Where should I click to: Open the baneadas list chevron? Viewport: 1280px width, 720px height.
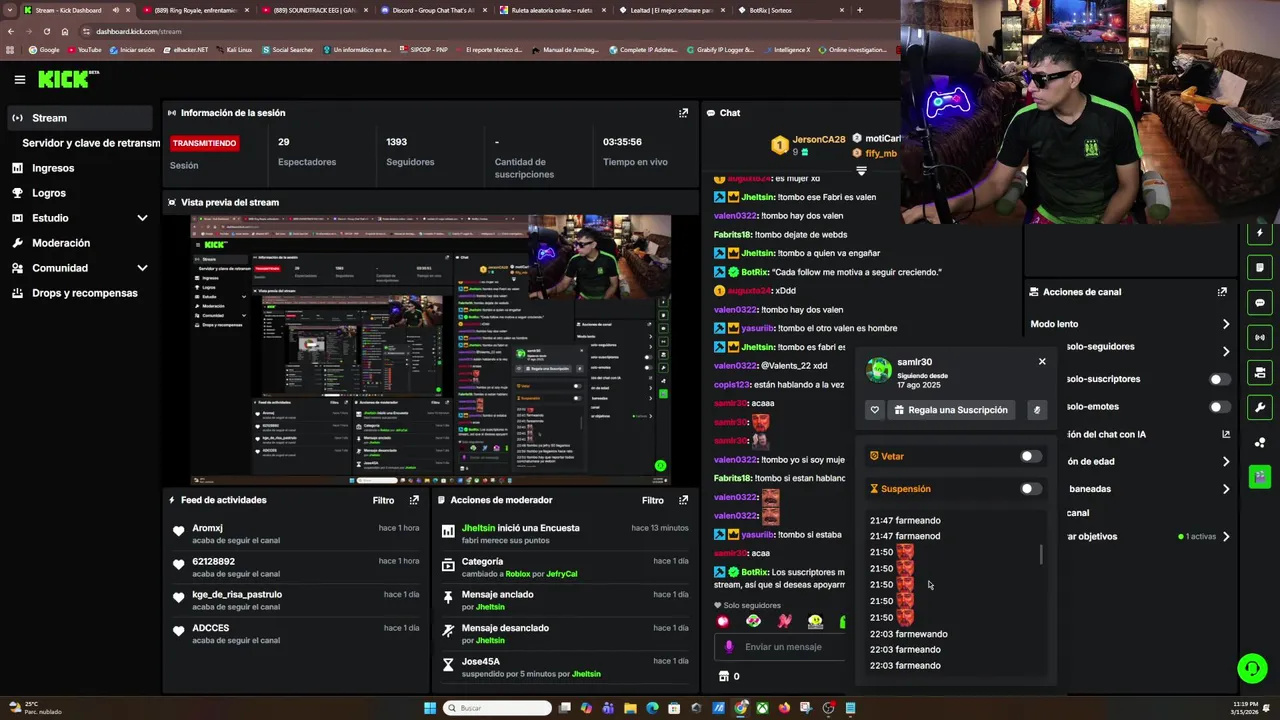click(1226, 489)
